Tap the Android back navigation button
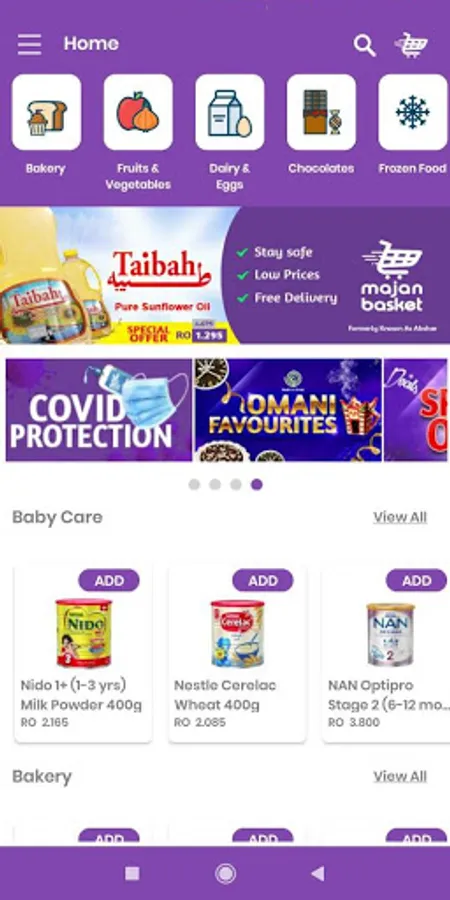The width and height of the screenshot is (450, 900). [317, 874]
